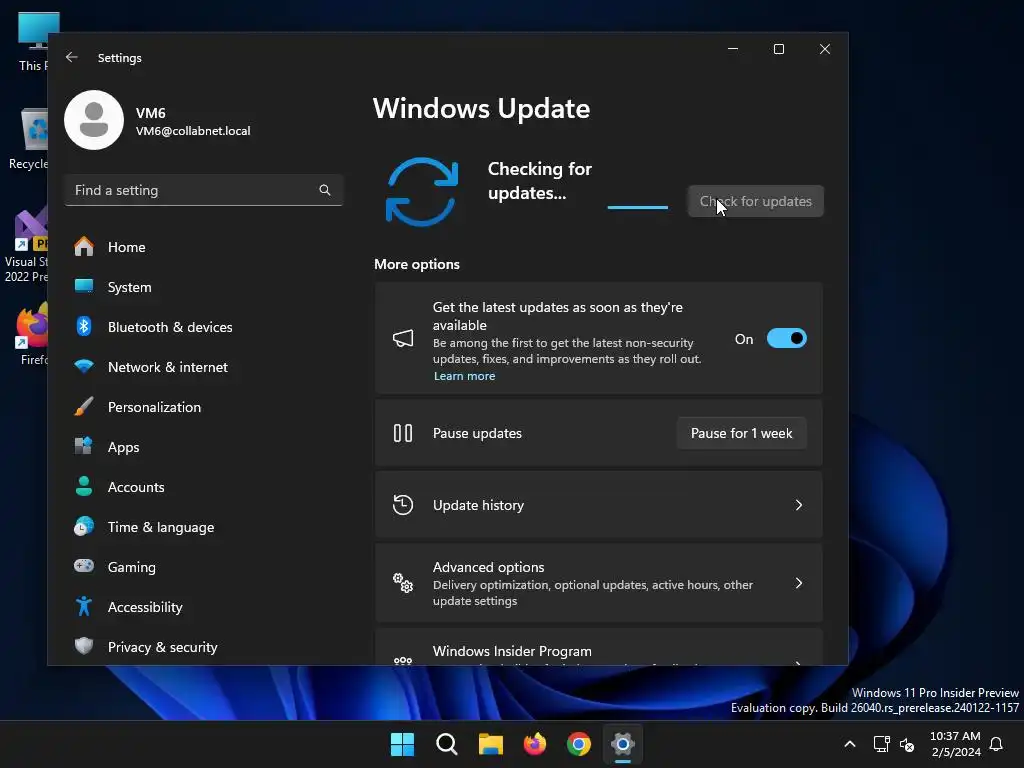Go back with the Settings back arrow
Viewport: 1024px width, 768px height.
pos(71,57)
